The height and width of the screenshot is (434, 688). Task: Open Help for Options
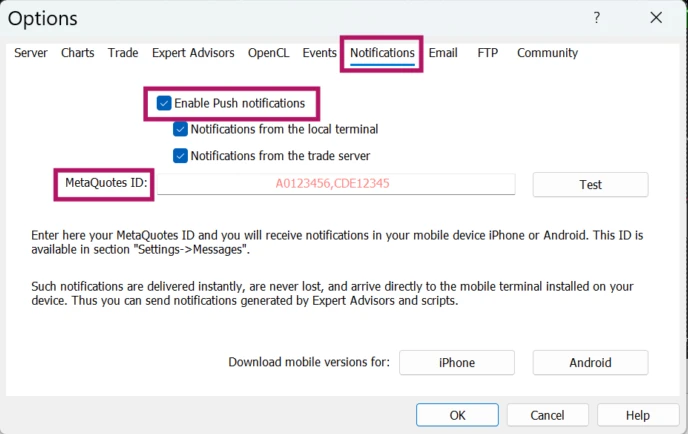coord(638,415)
